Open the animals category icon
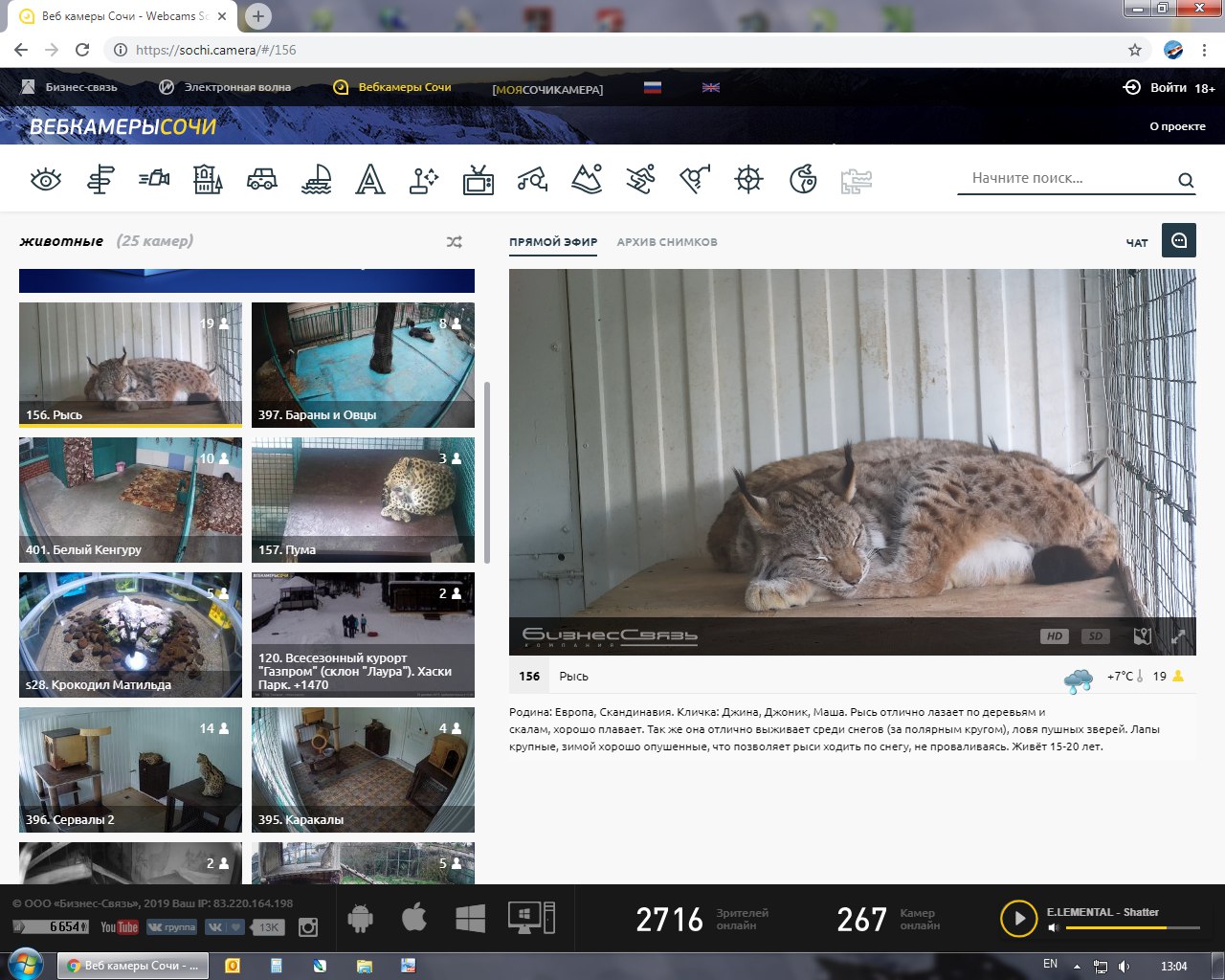 (x=803, y=179)
